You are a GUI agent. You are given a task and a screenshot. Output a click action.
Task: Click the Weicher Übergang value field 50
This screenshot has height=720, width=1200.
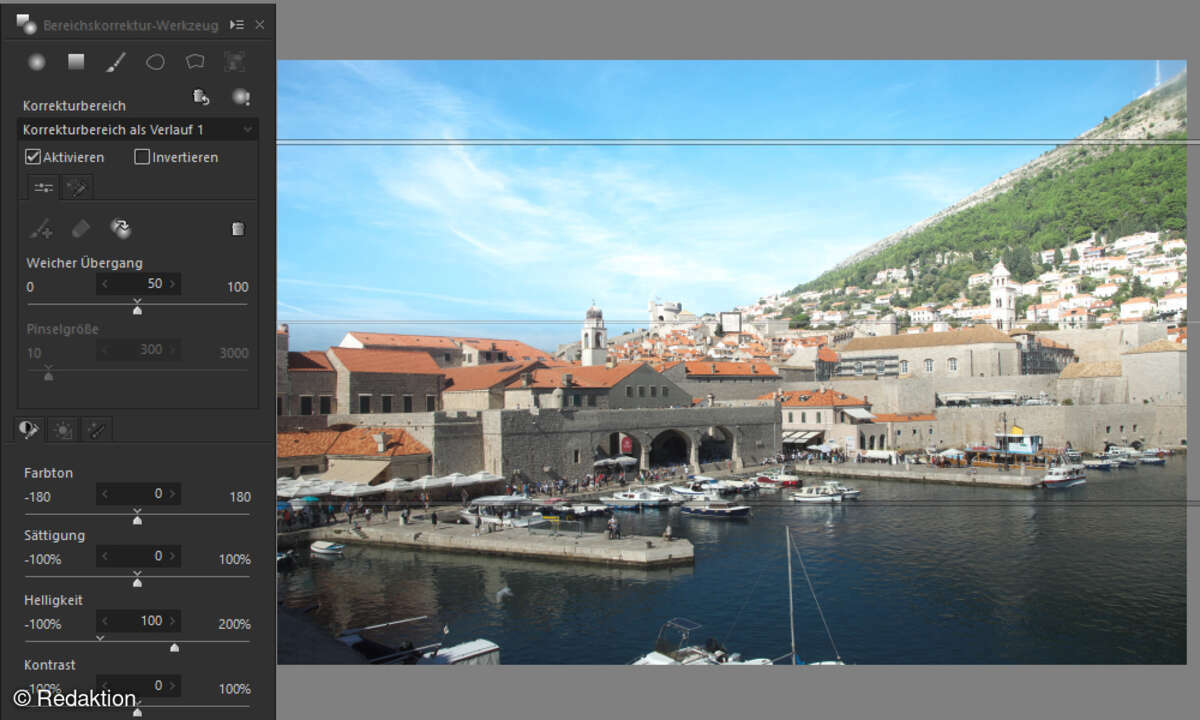tap(139, 284)
